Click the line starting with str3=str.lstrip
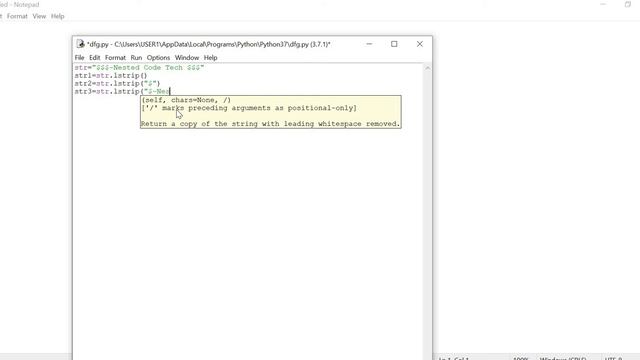640x360 pixels. 122,91
